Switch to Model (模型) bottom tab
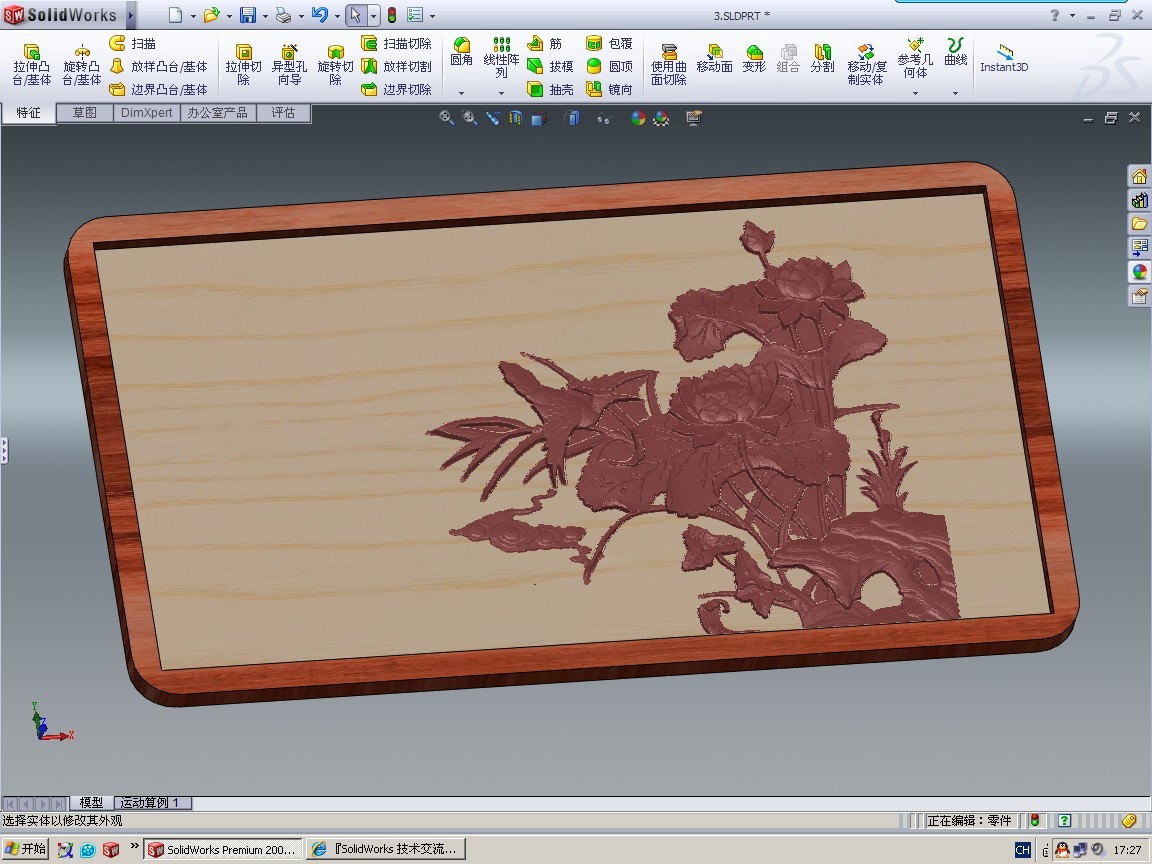This screenshot has width=1152, height=864. pos(91,802)
